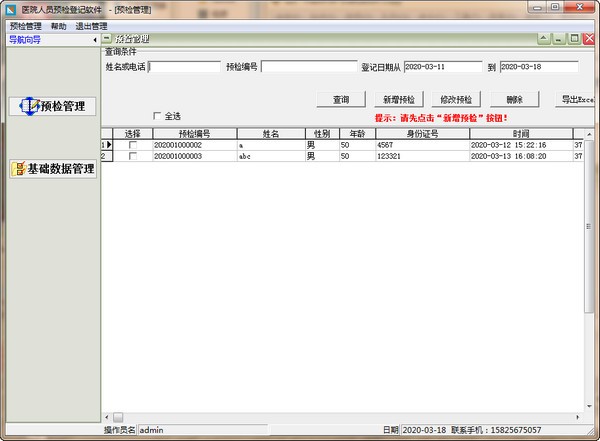
Task: Click the 修改预检 button
Action: (455, 100)
